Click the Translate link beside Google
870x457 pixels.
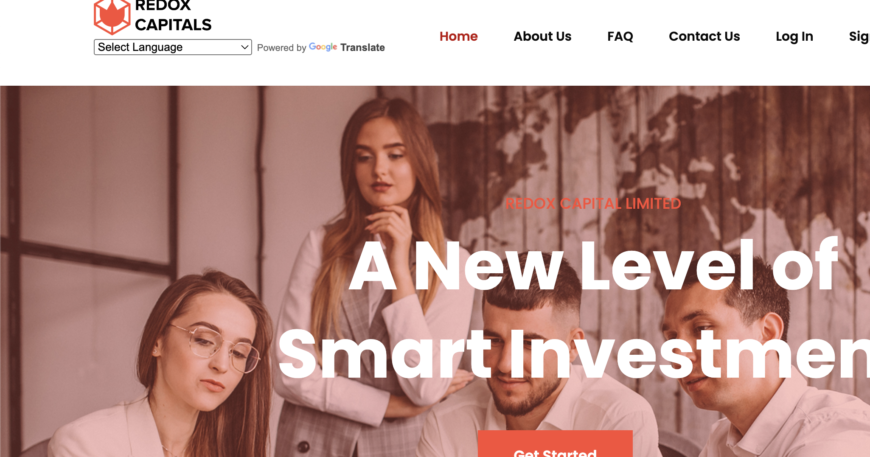point(362,48)
